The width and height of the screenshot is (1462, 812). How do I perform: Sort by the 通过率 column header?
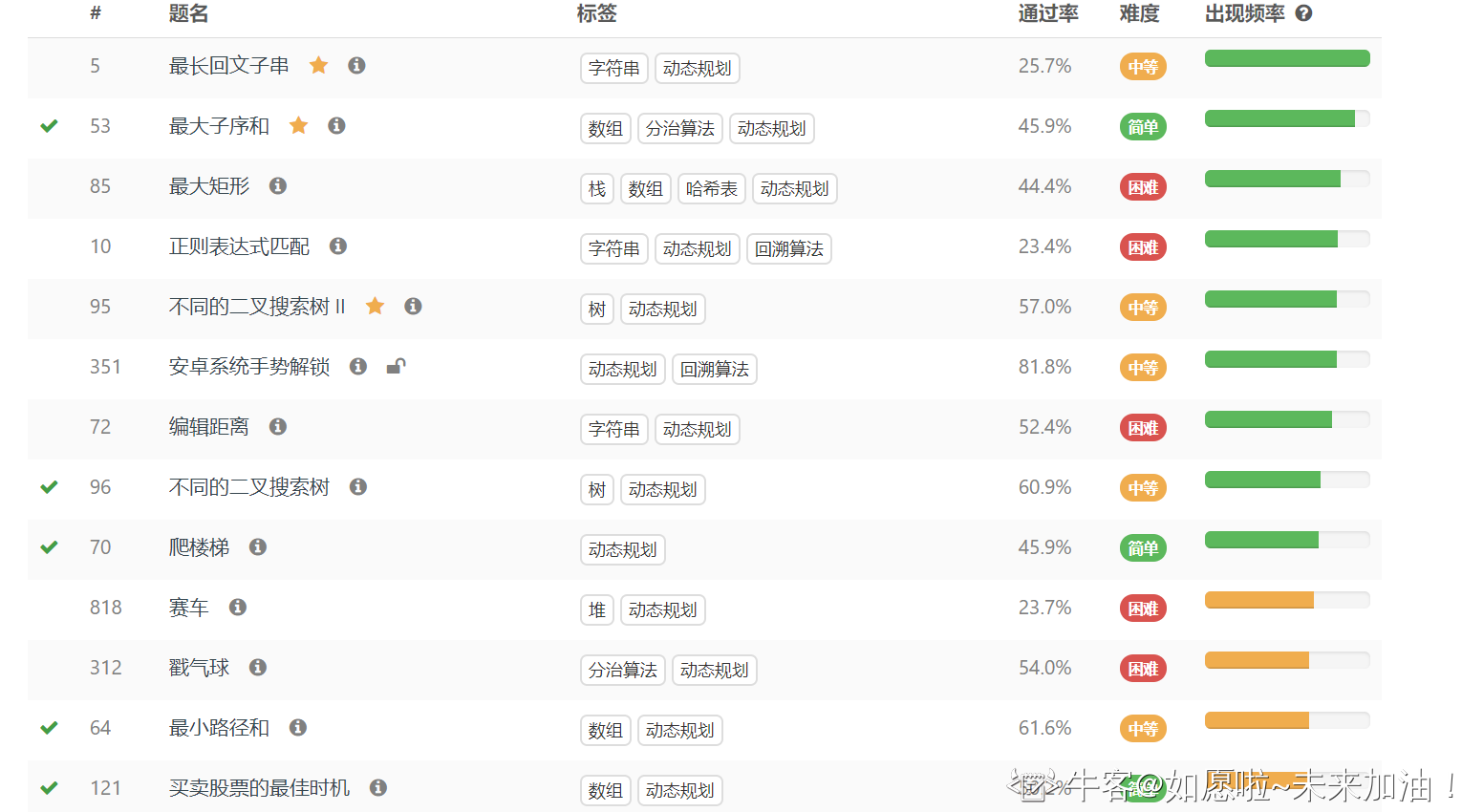tap(1047, 13)
